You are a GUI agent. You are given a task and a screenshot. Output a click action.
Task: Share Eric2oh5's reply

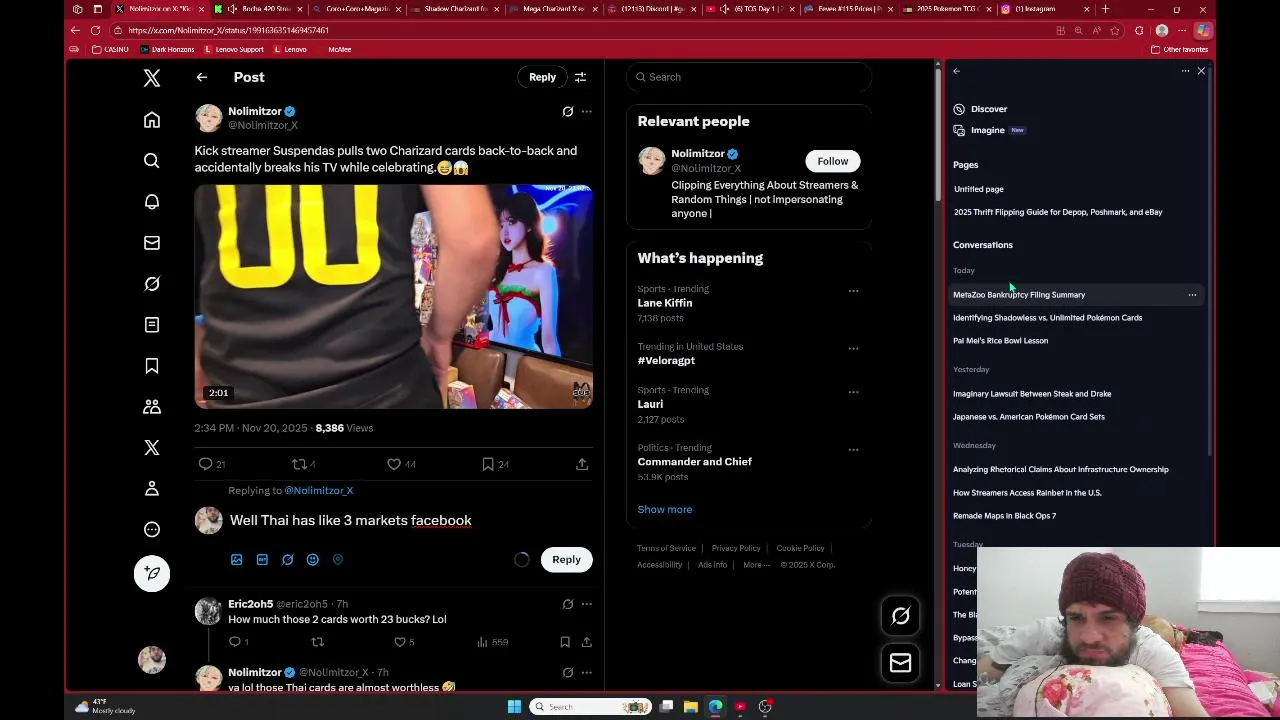point(587,642)
